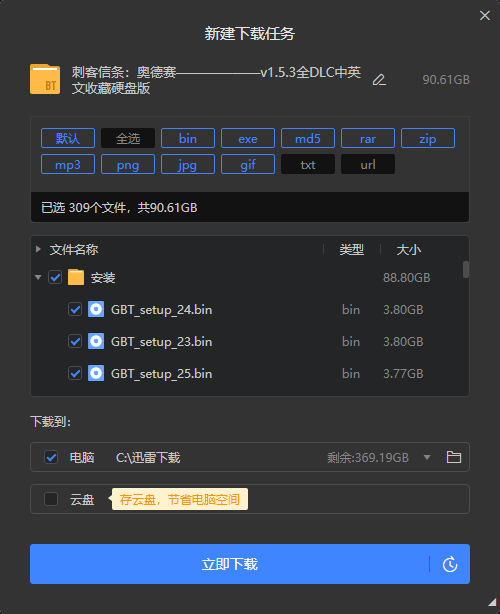Screen dimensions: 500x614
Task: Click the disc icon of GBT_setup_24.bin
Action: click(x=96, y=309)
